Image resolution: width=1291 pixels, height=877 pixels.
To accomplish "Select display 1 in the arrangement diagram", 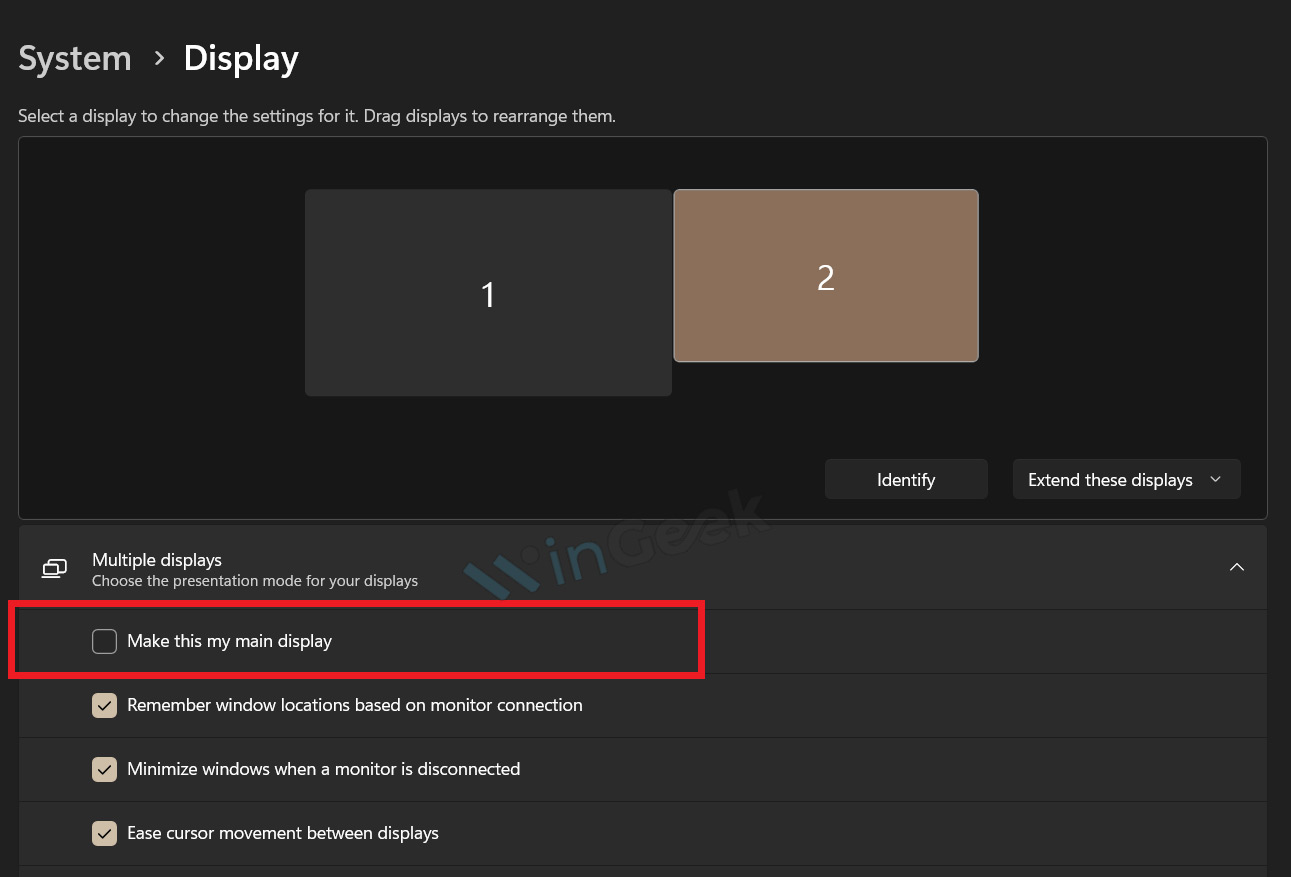I will point(488,292).
